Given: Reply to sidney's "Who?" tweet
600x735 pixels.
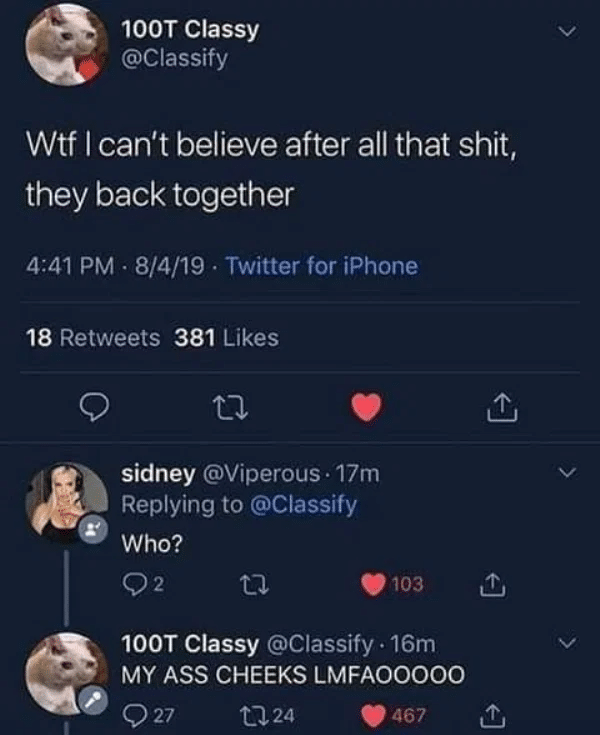Looking at the screenshot, I should (143, 585).
